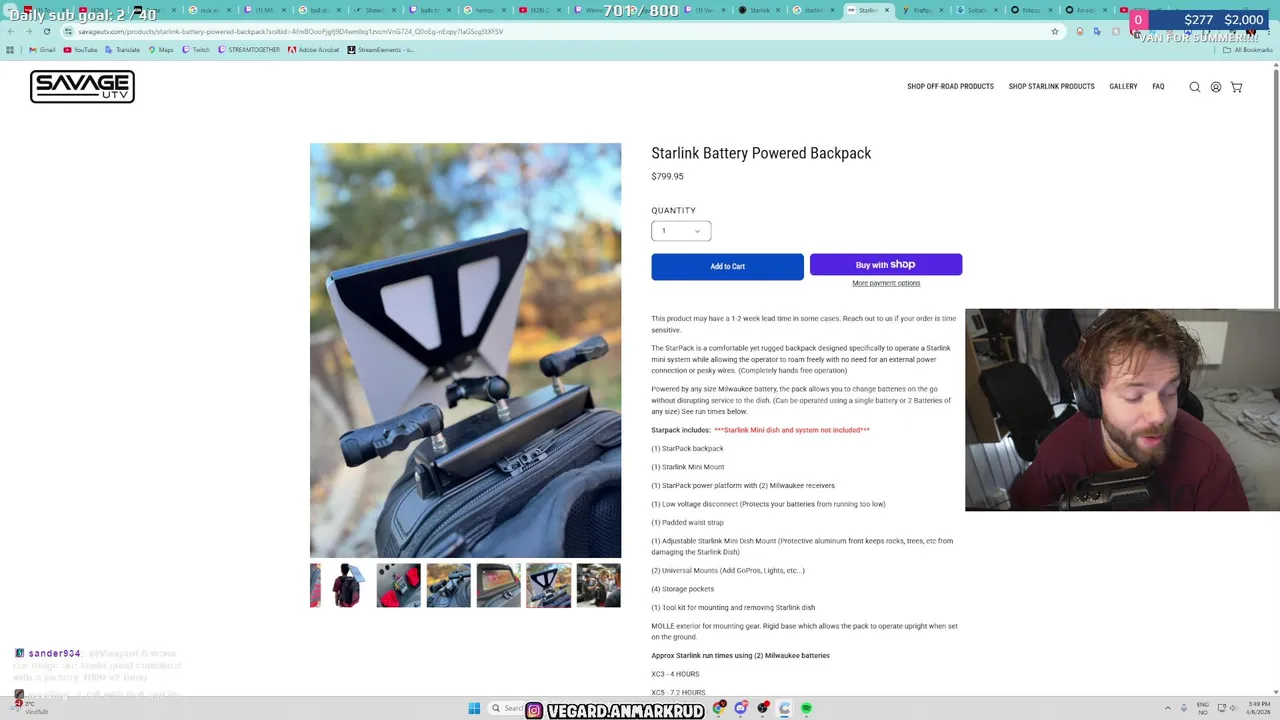Open the STREAMTOGETHER bookmark

coord(249,49)
